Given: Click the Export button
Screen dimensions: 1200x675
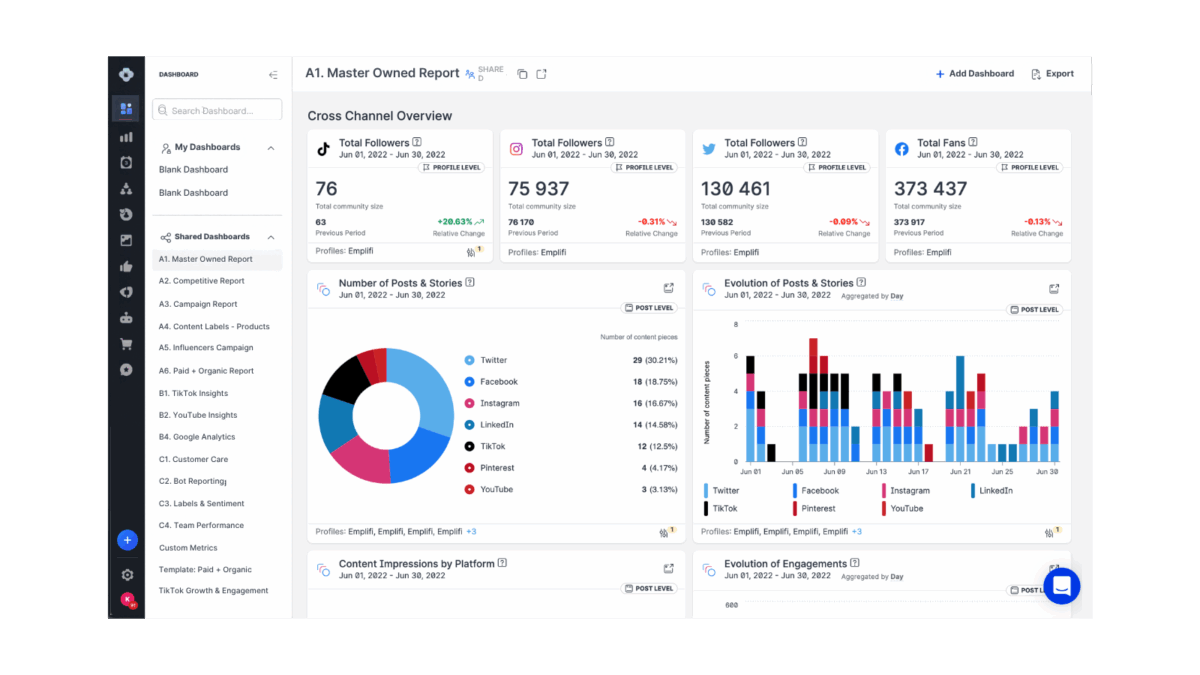Looking at the screenshot, I should point(1053,74).
